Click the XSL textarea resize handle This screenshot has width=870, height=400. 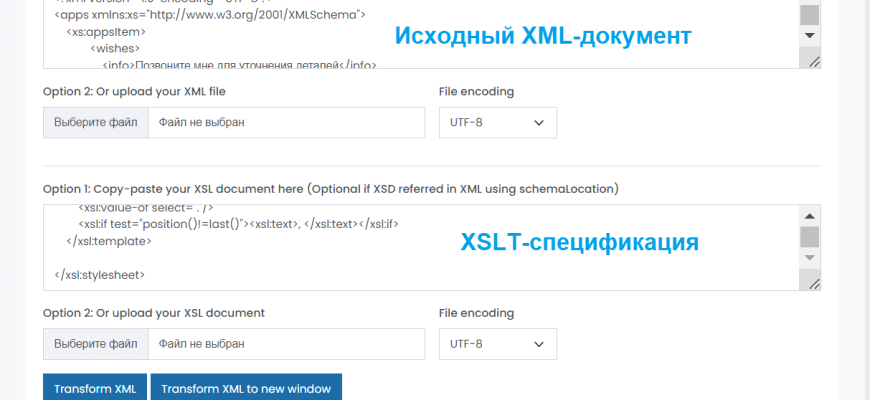pyautogui.click(x=814, y=284)
